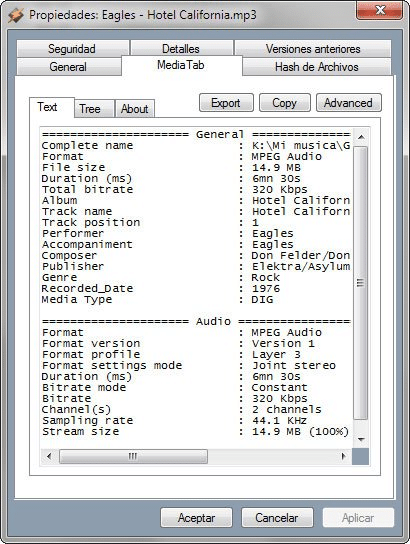Click the horizontal scrollbar right arrow

[x=343, y=456]
